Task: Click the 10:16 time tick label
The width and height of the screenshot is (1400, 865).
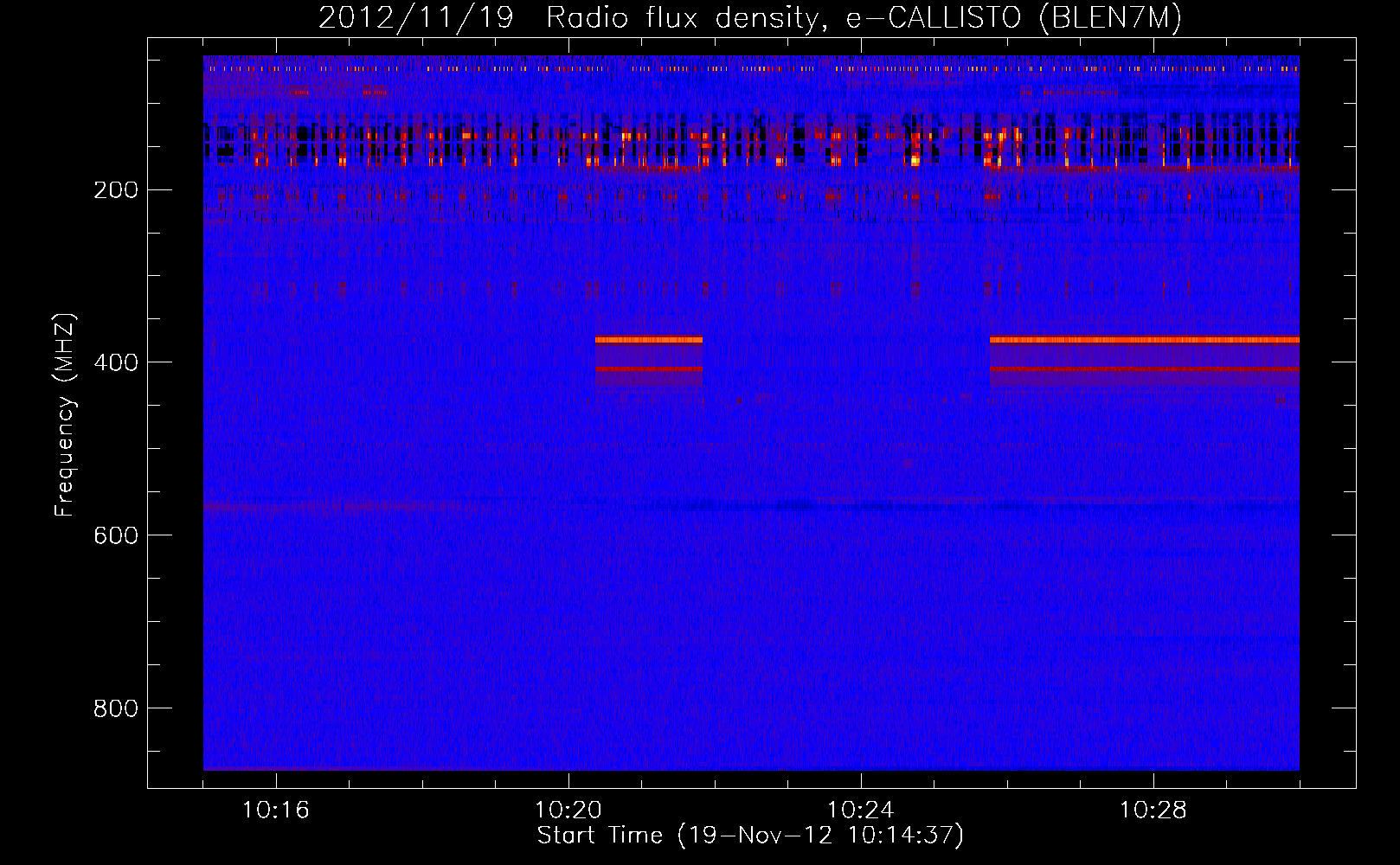Action: click(x=276, y=811)
